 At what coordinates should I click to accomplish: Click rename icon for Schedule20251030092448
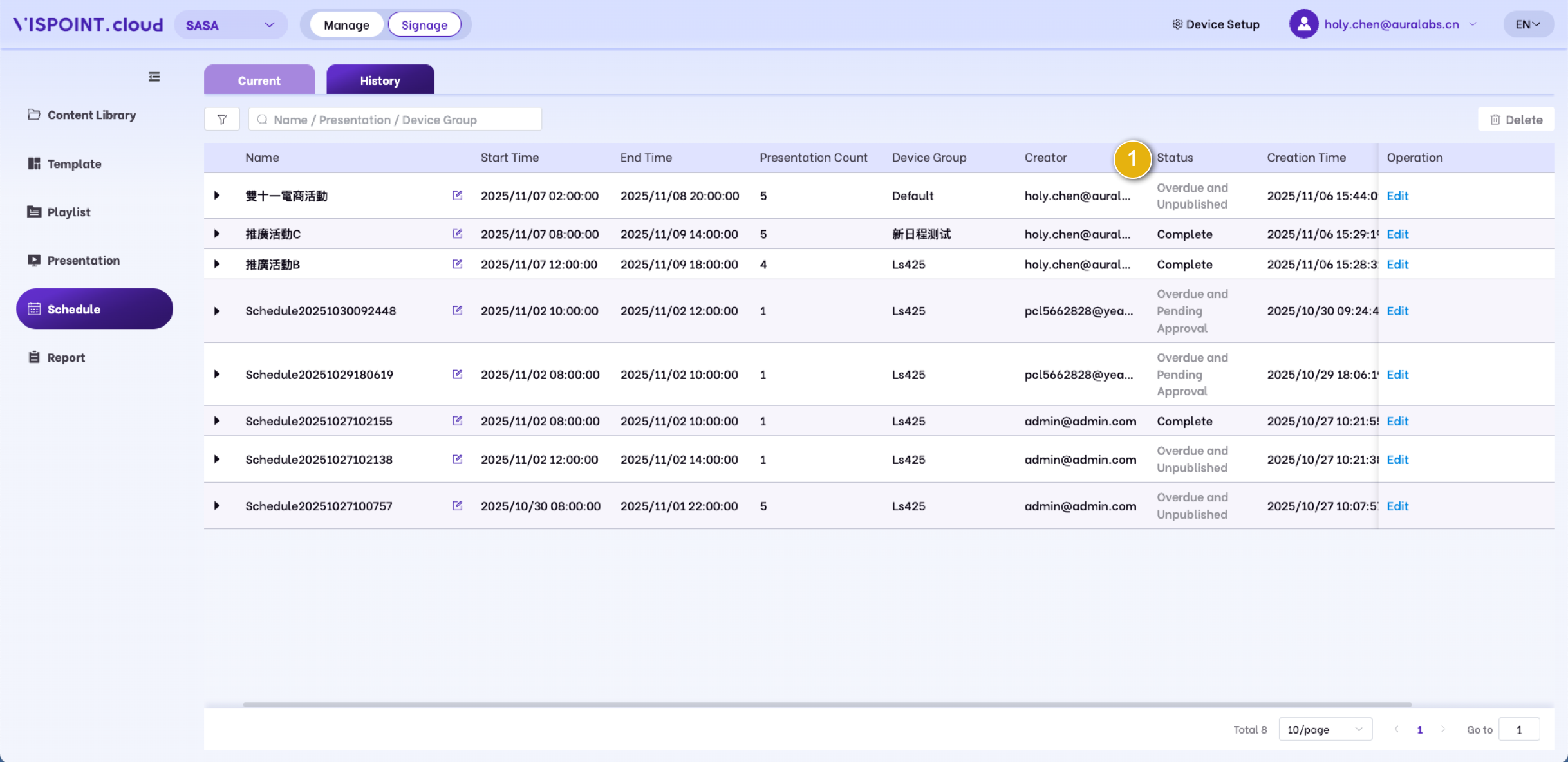tap(457, 310)
